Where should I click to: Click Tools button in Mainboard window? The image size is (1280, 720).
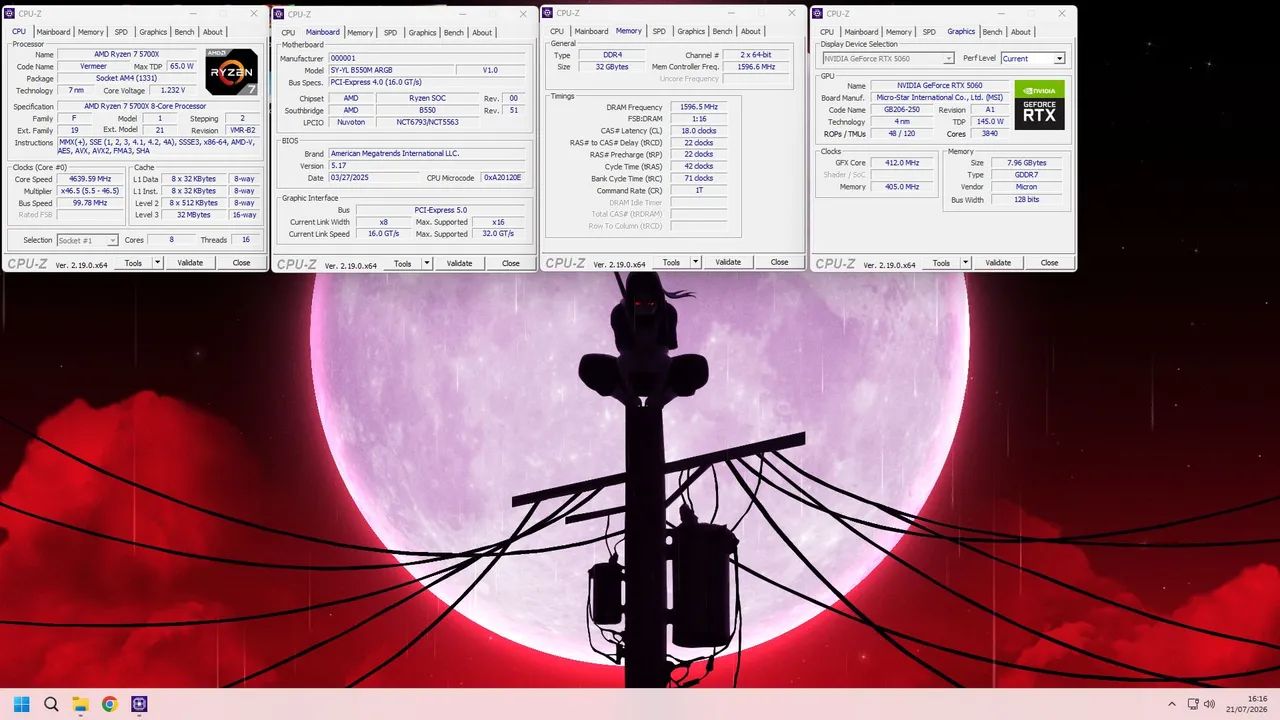pos(402,263)
